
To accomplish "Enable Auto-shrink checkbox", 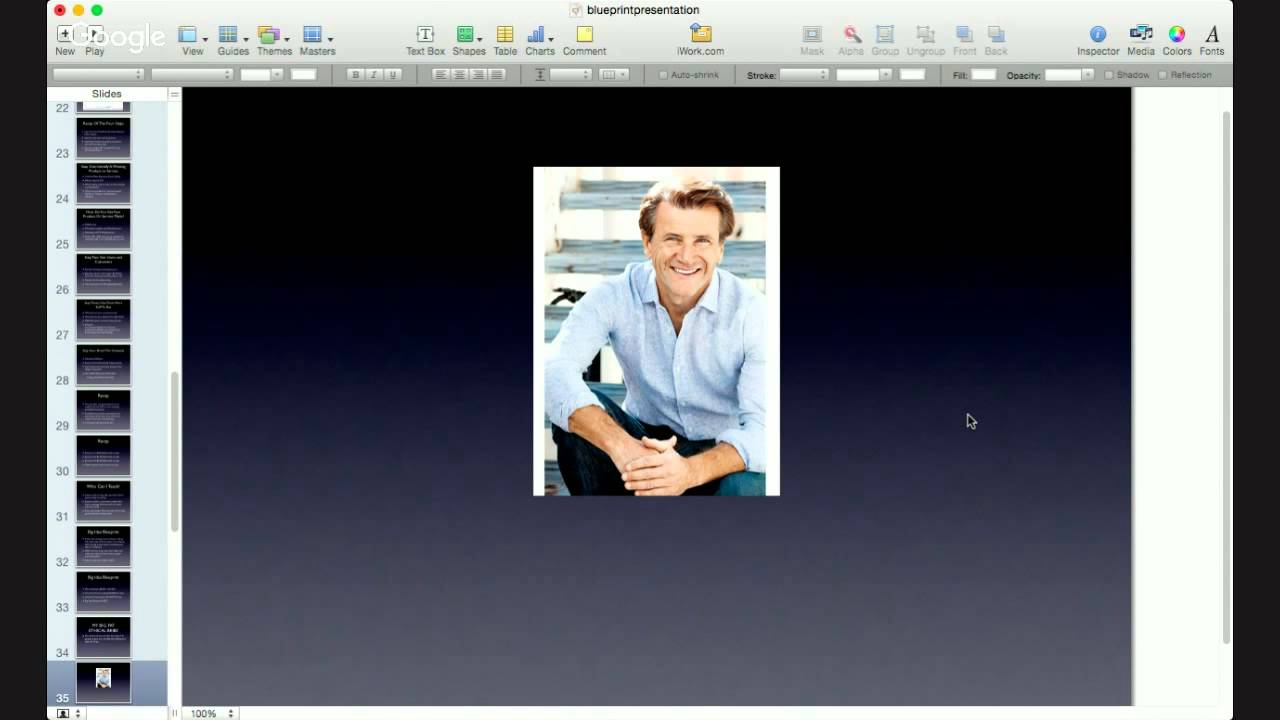I will (663, 75).
